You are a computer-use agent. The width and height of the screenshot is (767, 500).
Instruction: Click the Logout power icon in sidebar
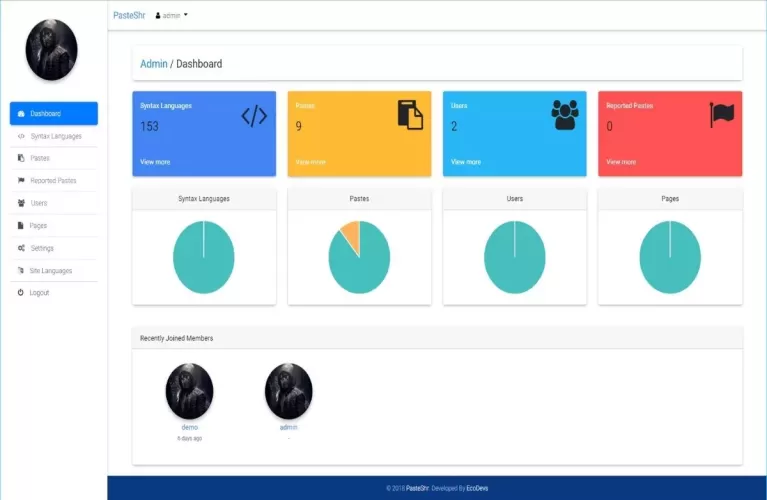click(x=21, y=293)
